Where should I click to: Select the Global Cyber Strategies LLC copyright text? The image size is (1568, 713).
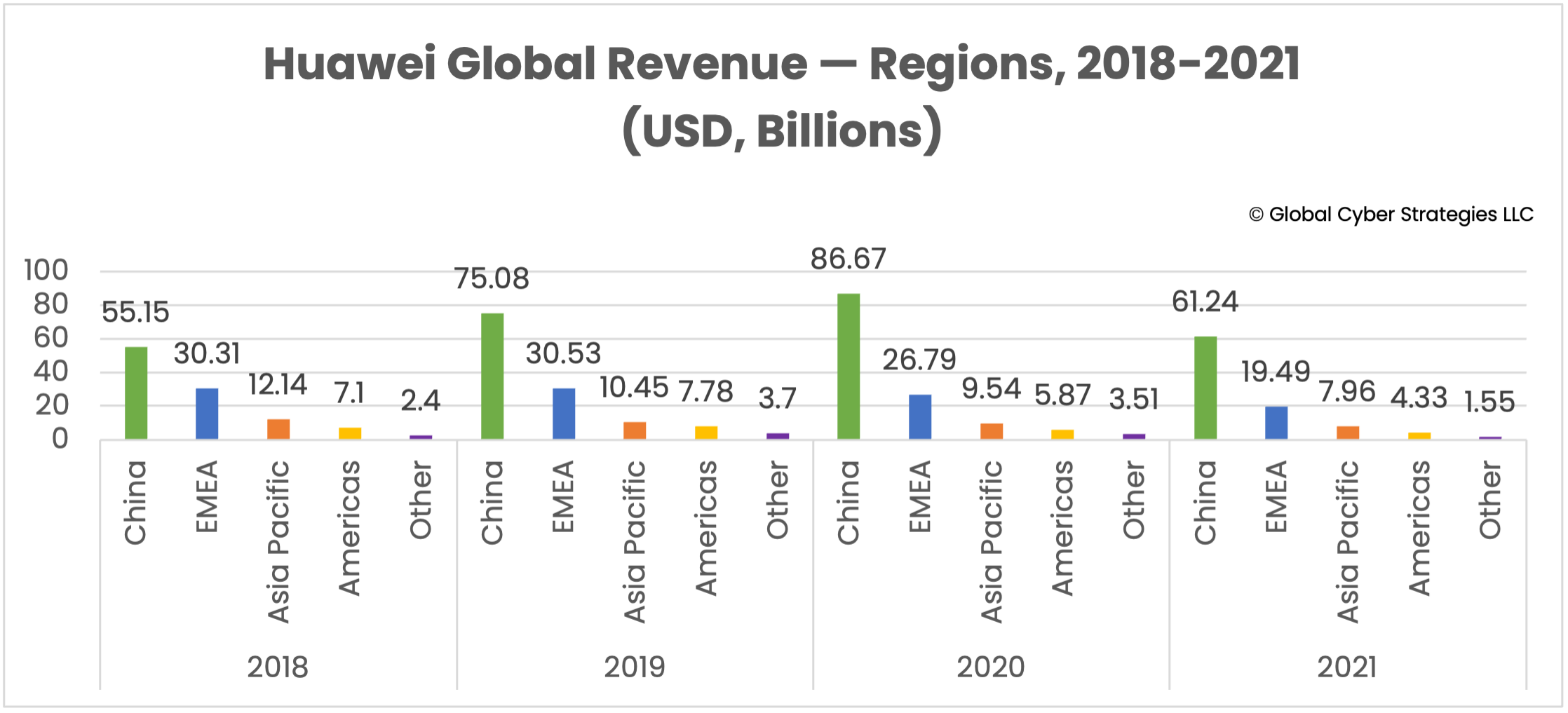(x=1391, y=215)
